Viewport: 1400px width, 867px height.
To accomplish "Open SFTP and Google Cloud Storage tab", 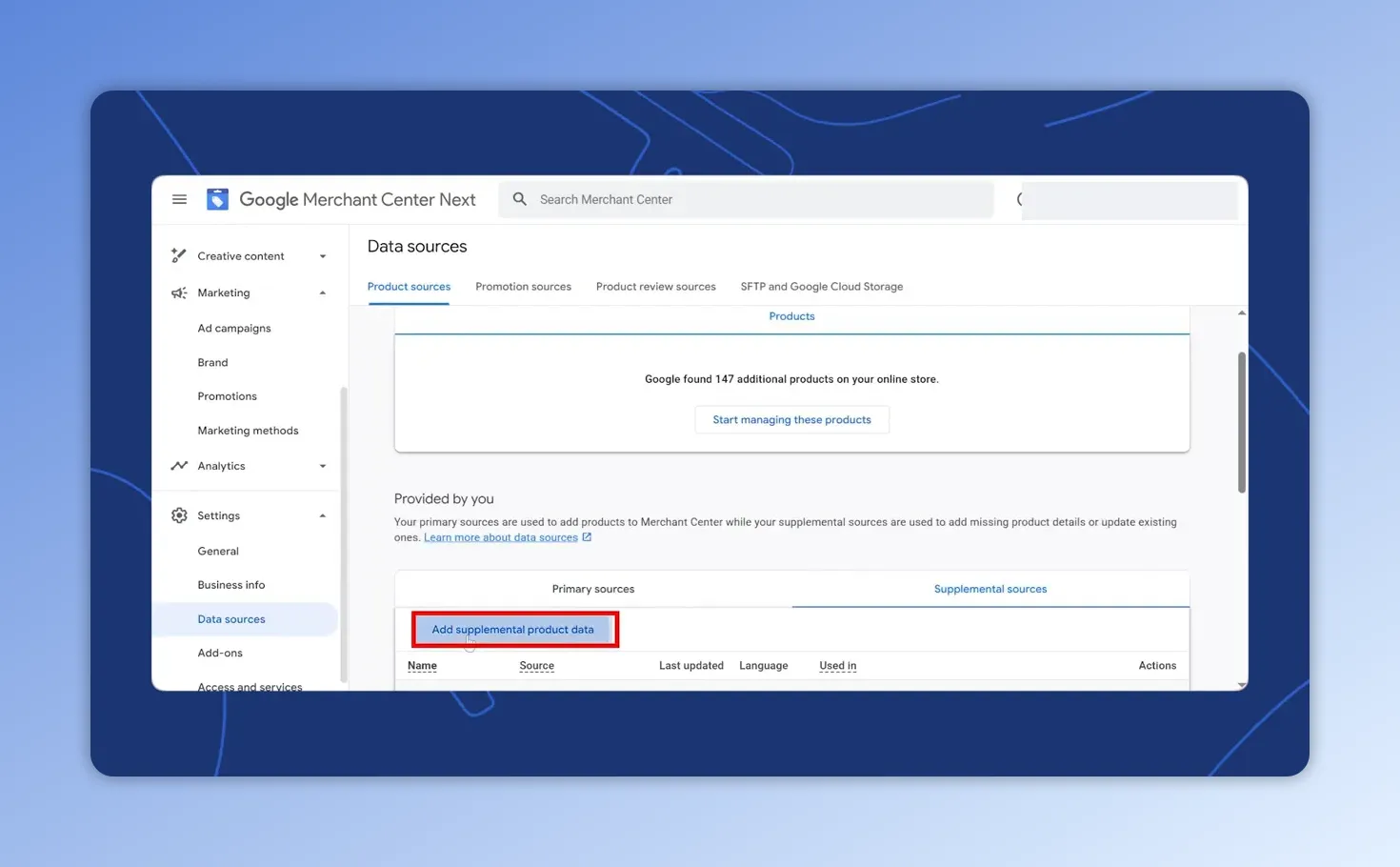I will point(821,287).
